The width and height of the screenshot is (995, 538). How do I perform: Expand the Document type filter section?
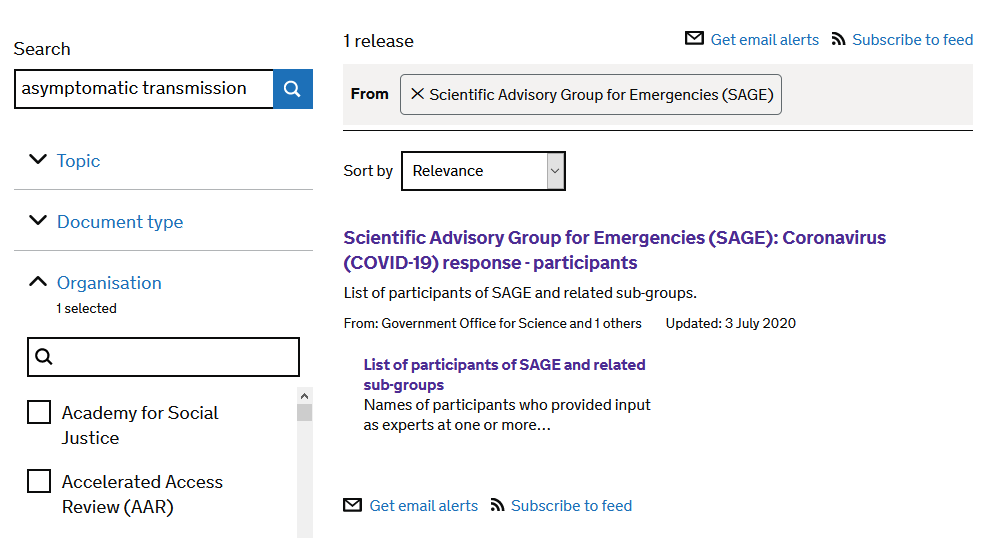click(120, 221)
